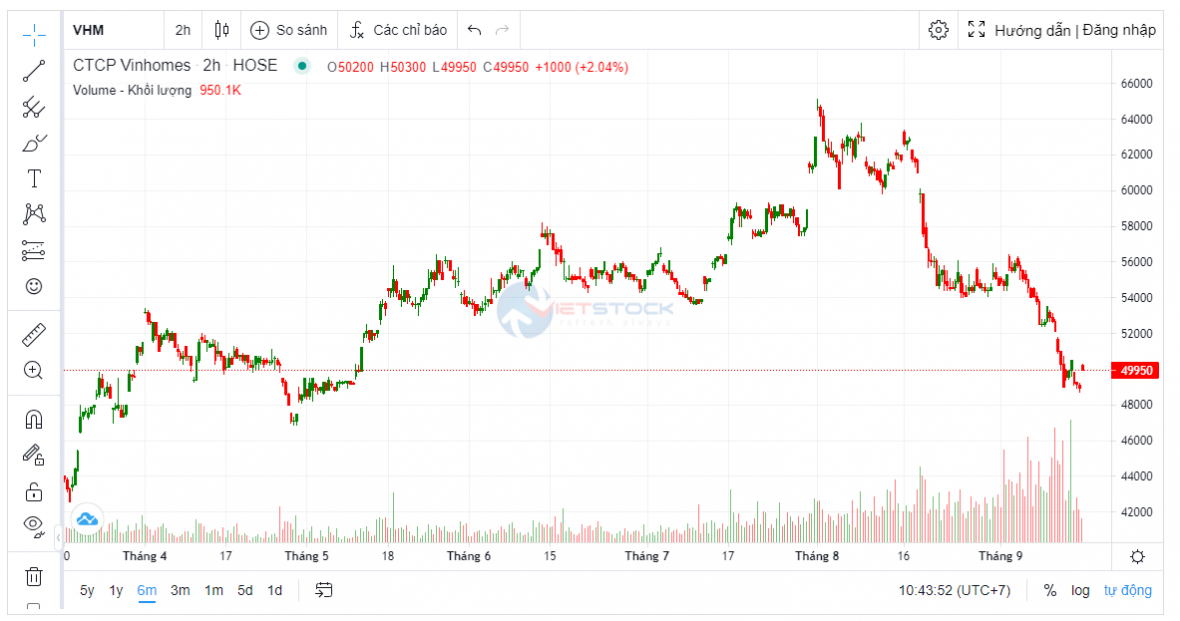
Task: Open chart settings gear icon
Action: 938,30
